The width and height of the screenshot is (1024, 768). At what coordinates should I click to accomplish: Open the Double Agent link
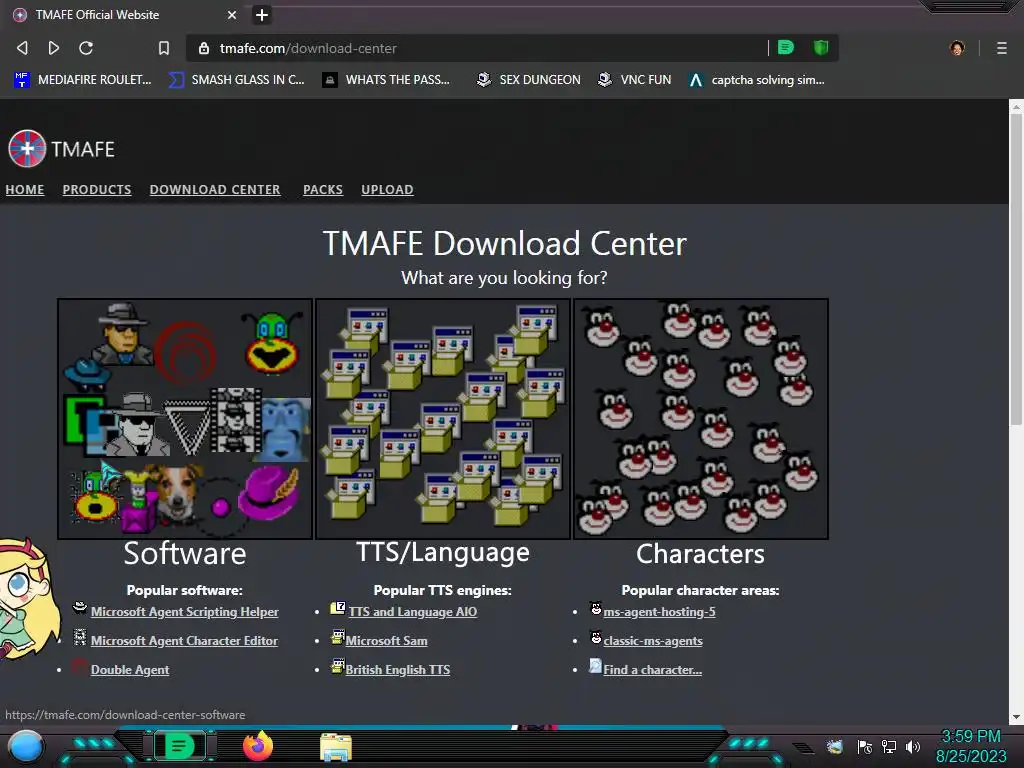(130, 669)
